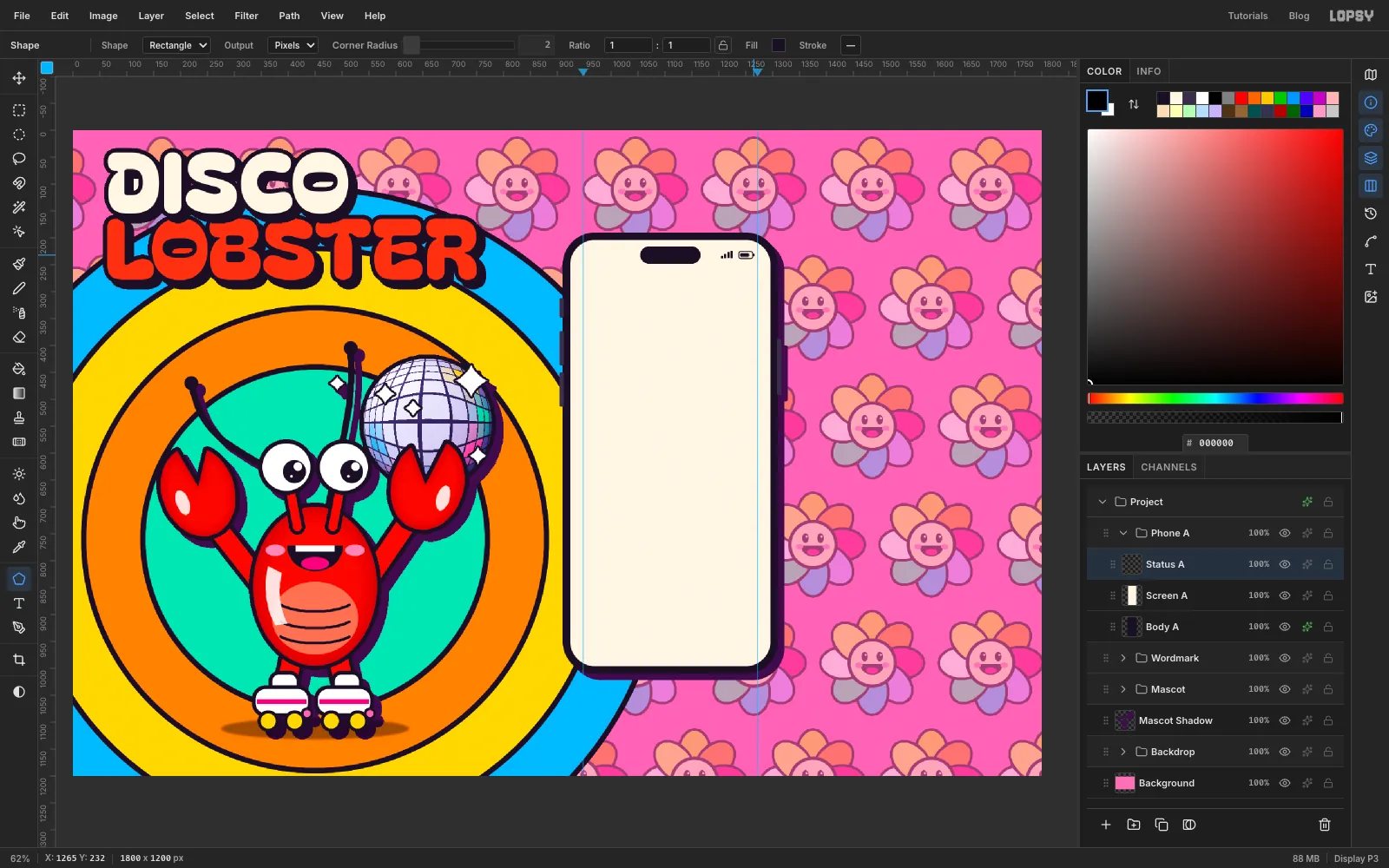Open the History panel icon
This screenshot has width=1389, height=868.
(1371, 214)
